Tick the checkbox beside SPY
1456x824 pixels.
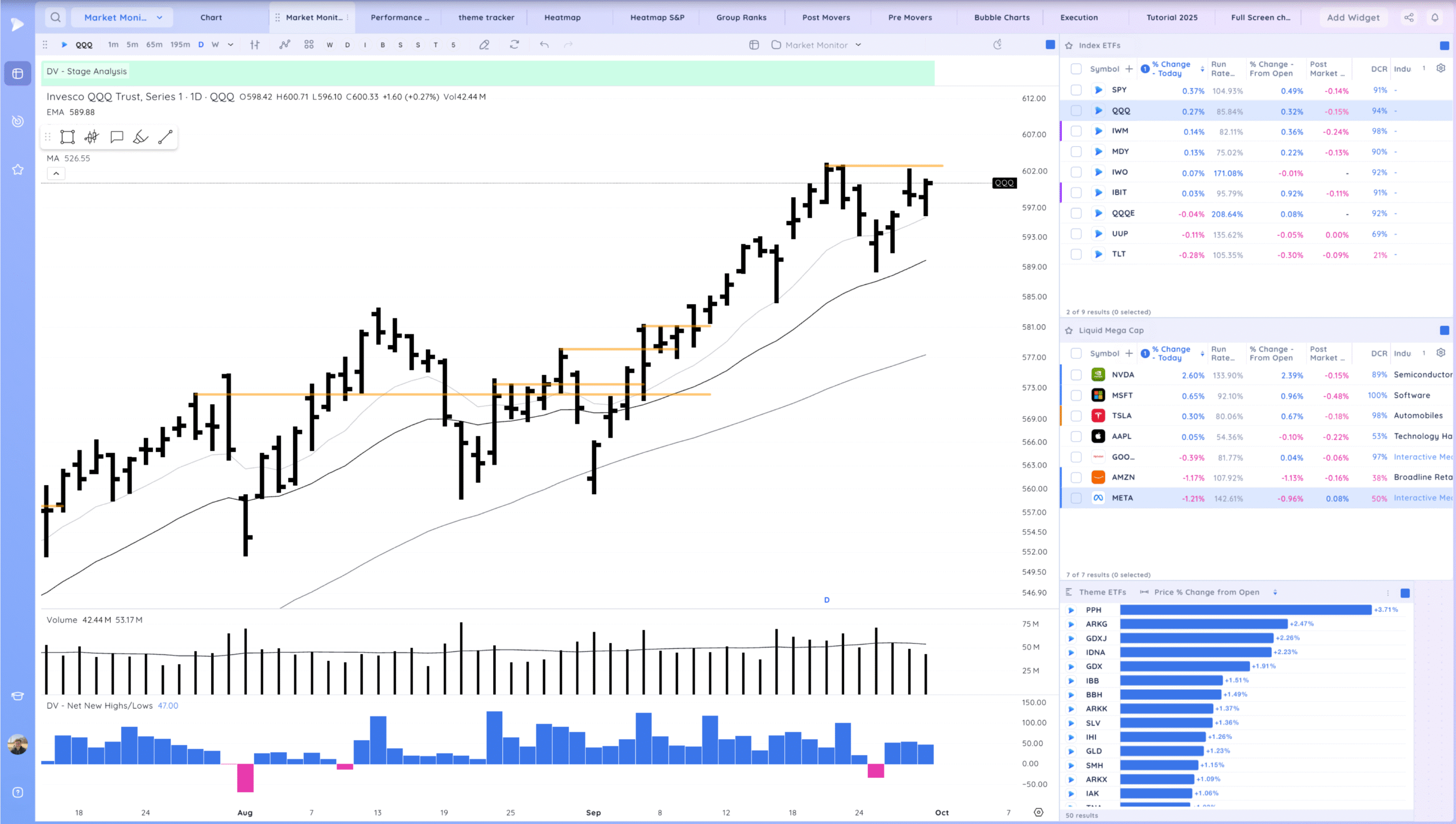(1076, 90)
